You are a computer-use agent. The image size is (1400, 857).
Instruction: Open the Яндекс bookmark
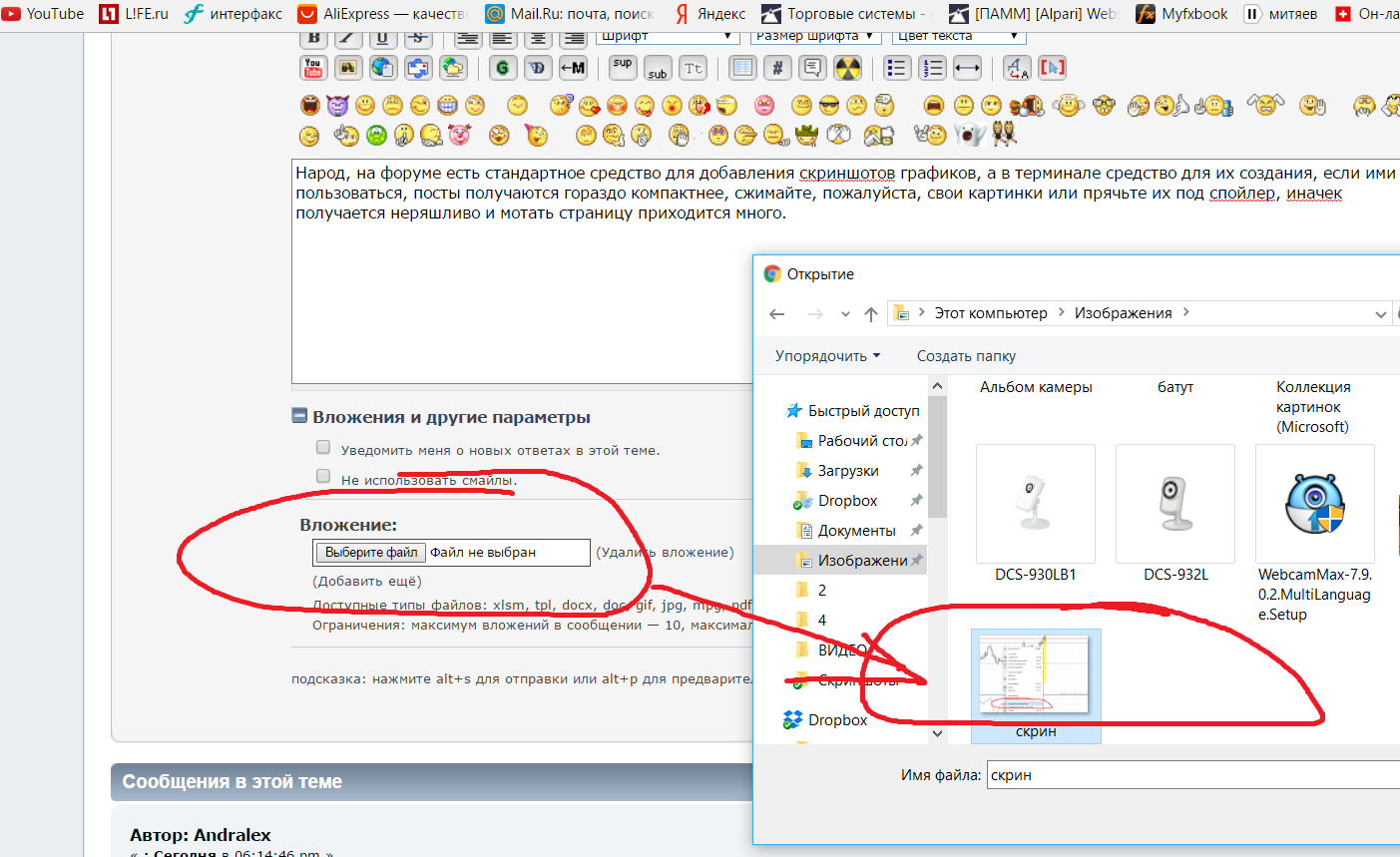click(x=710, y=14)
